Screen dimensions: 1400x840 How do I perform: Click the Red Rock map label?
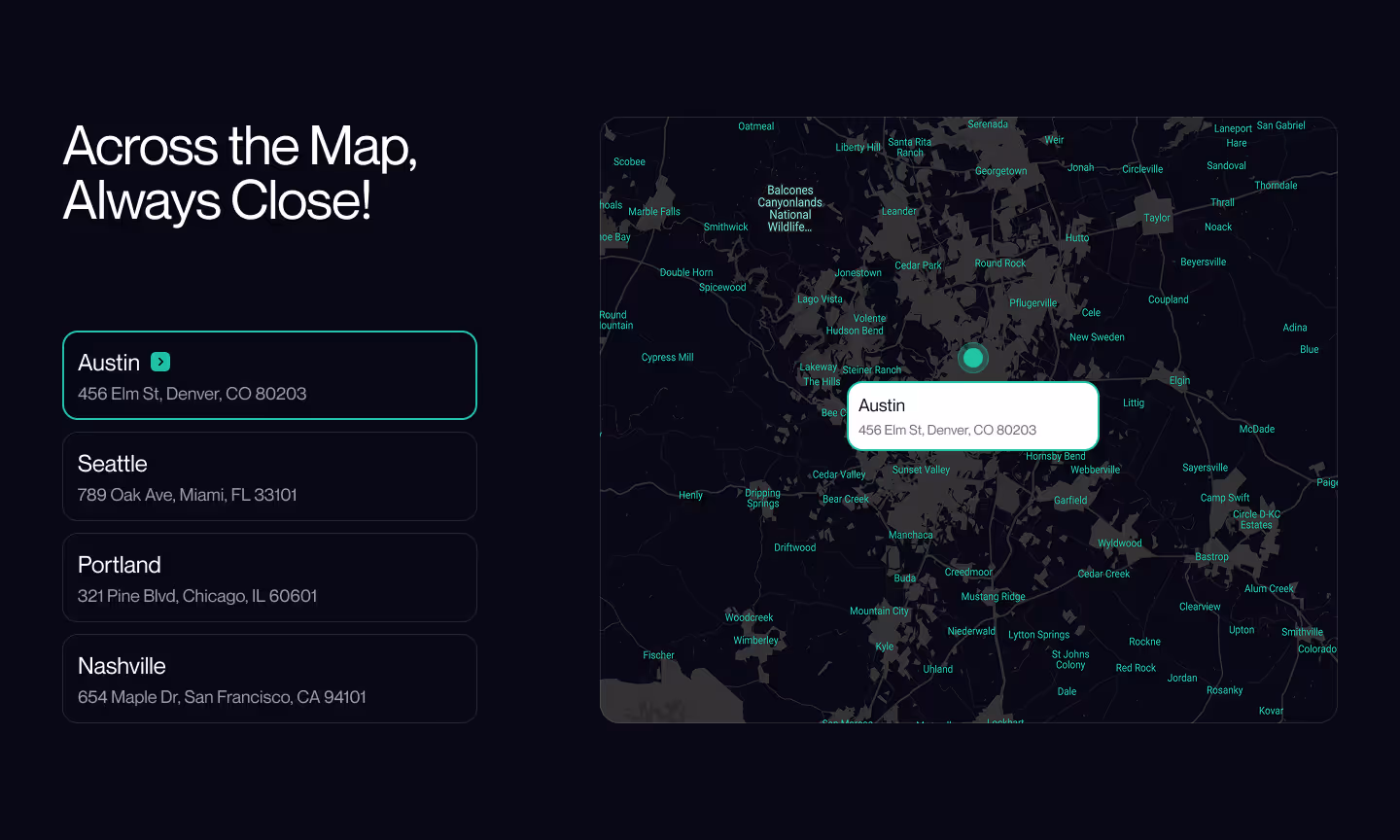[x=1136, y=668]
